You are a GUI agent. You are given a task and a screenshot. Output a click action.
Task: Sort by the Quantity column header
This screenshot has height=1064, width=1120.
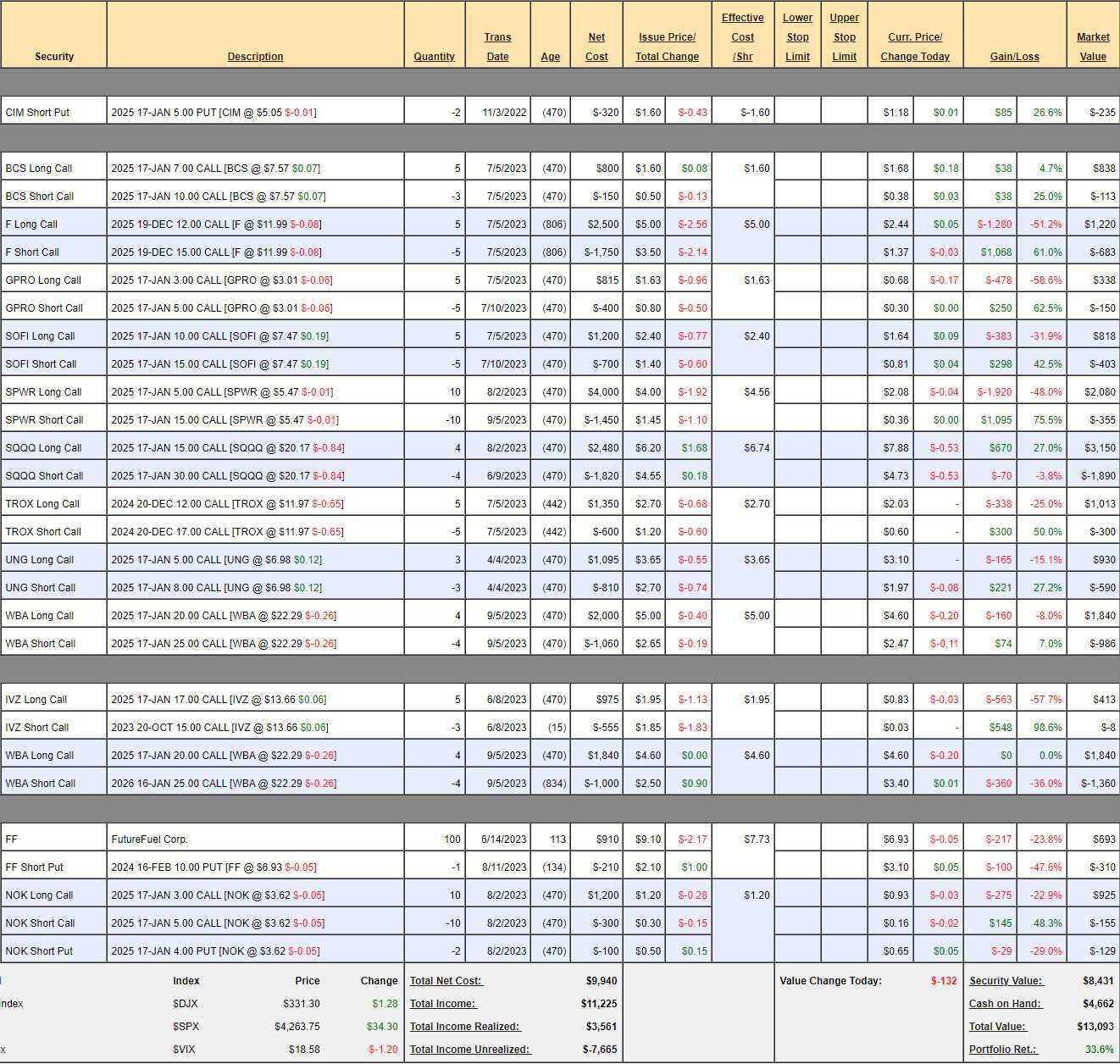434,57
